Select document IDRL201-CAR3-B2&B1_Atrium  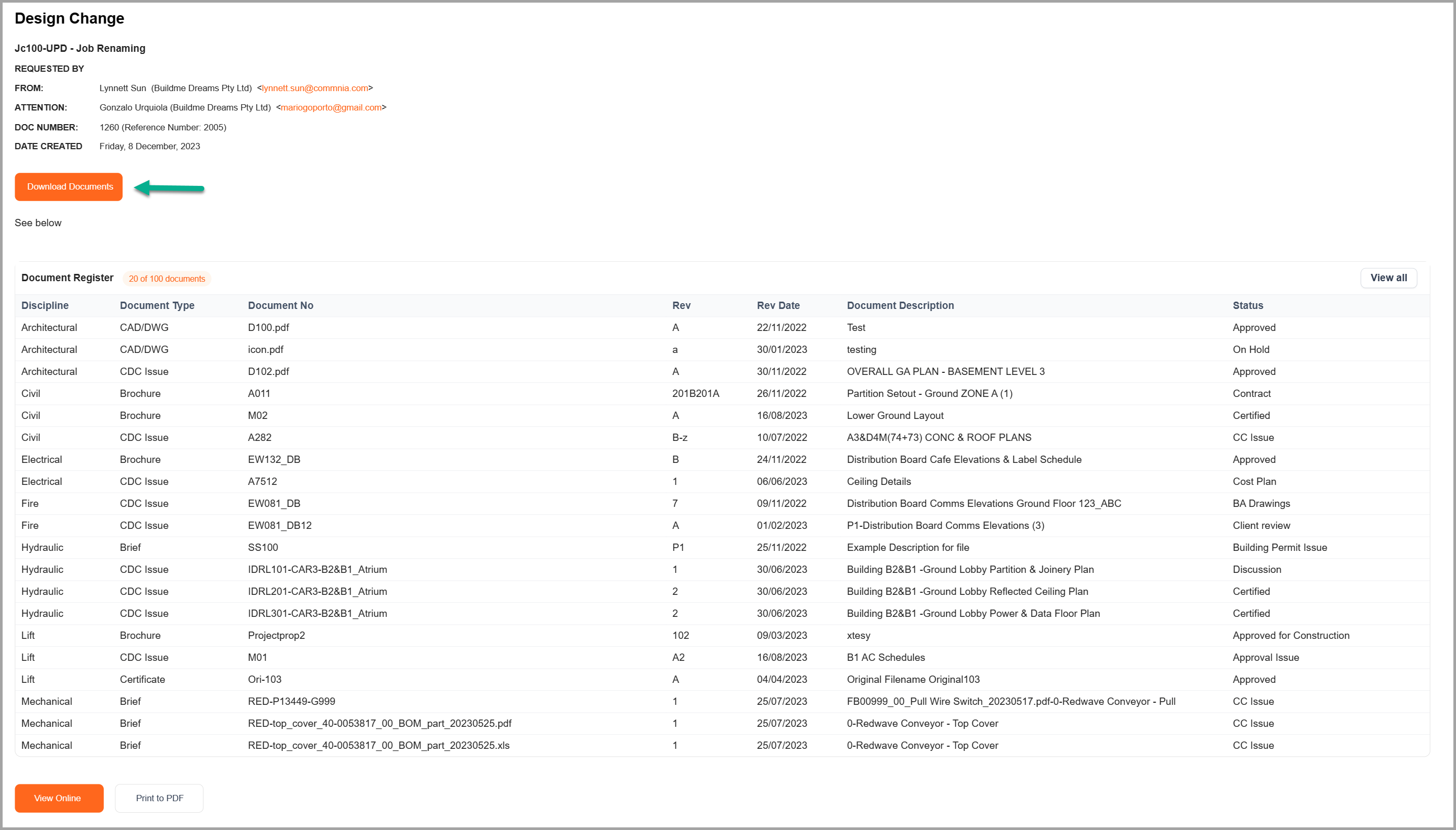coord(317,592)
